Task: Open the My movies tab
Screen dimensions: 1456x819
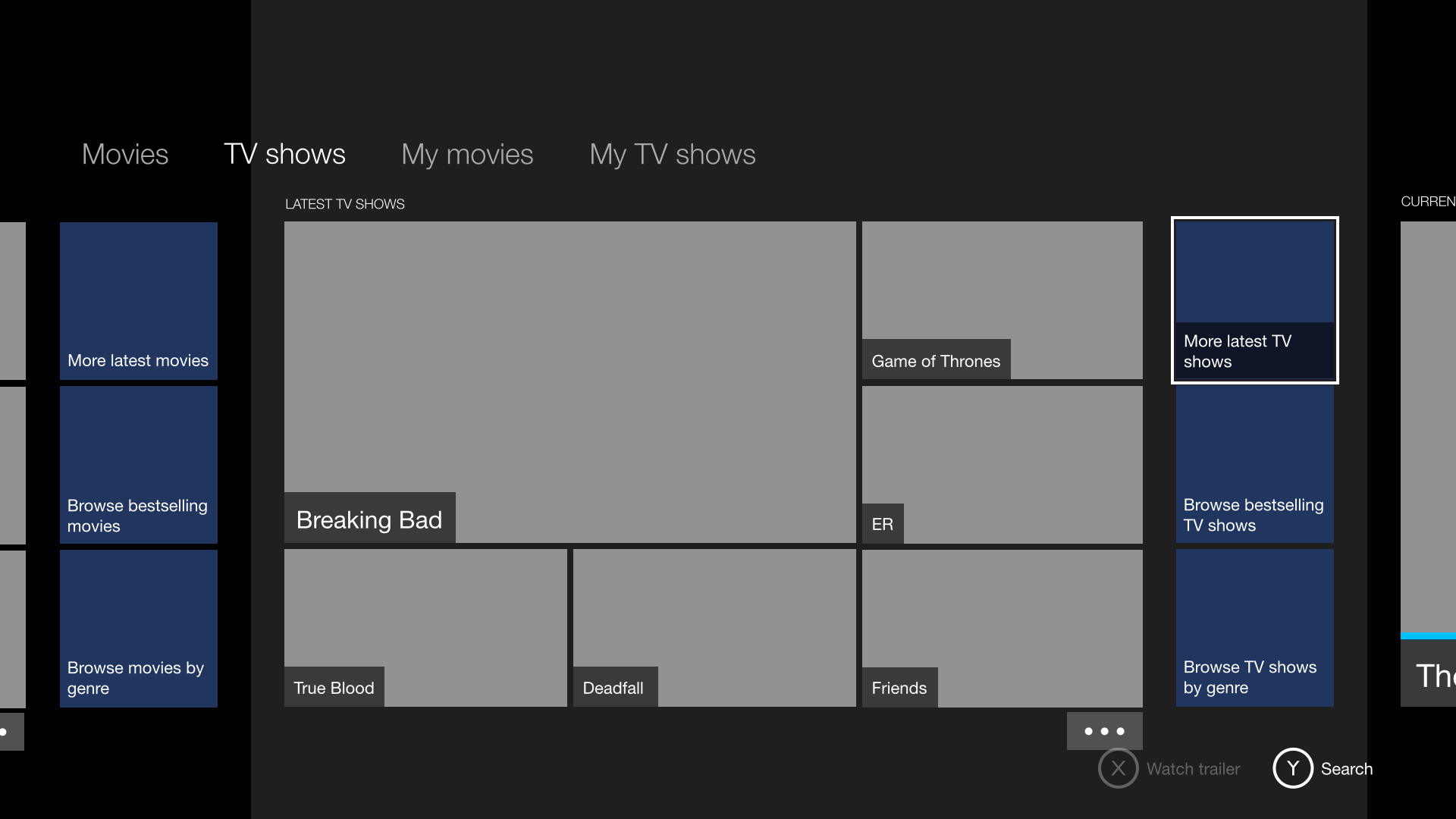Action: point(467,154)
